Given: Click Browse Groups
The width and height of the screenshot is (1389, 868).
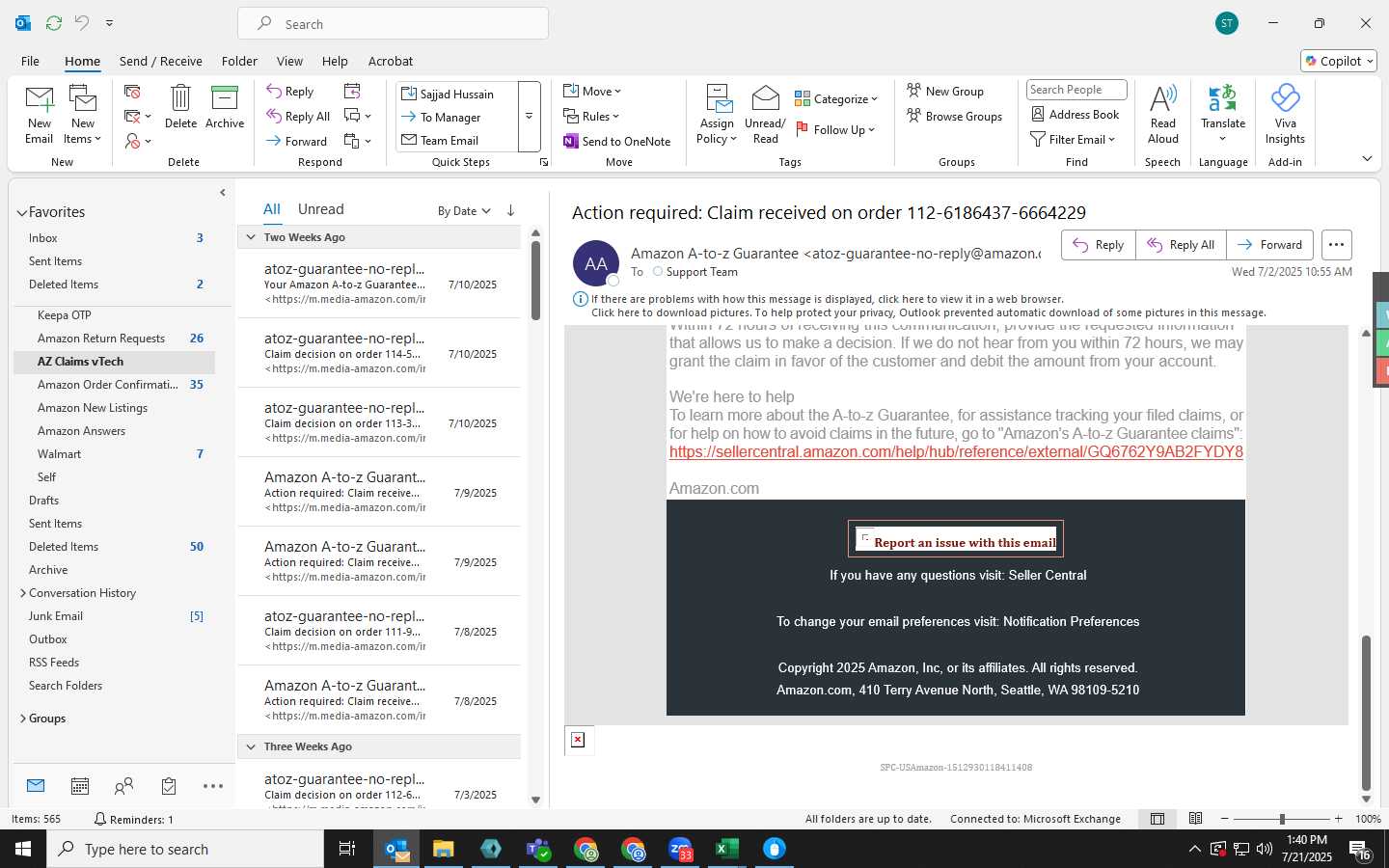Looking at the screenshot, I should click(954, 116).
